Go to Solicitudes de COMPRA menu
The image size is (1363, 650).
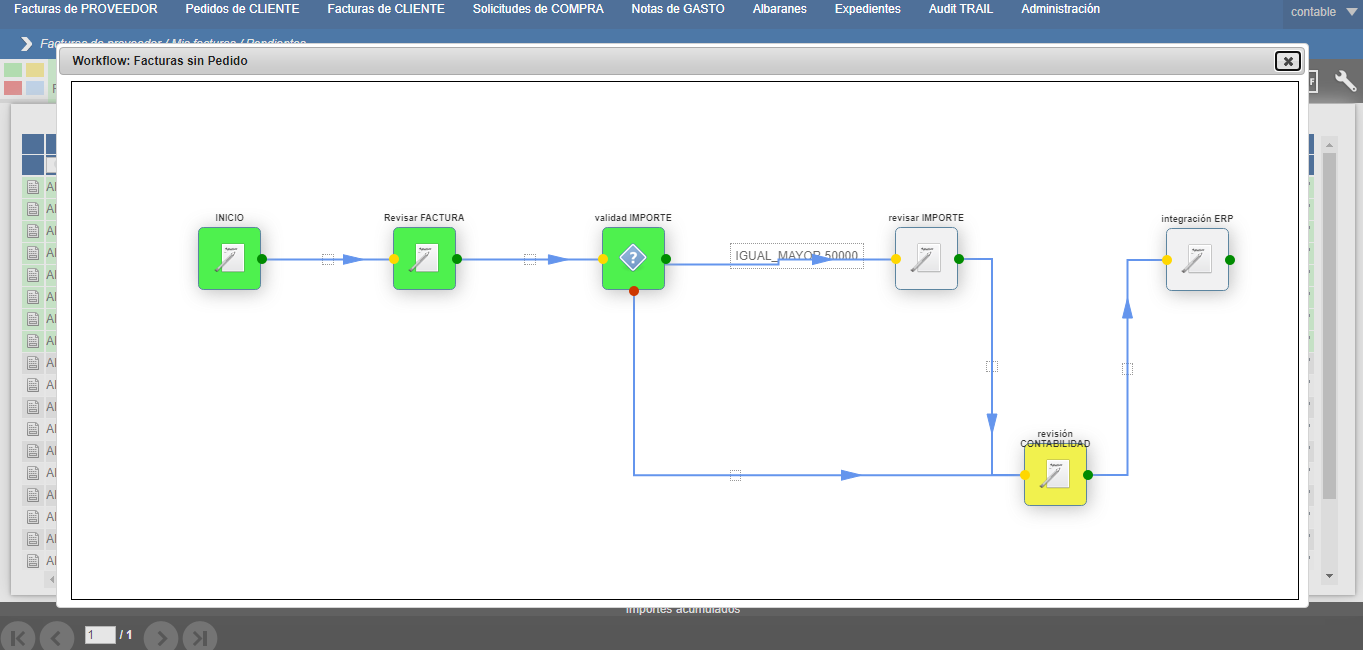[538, 9]
